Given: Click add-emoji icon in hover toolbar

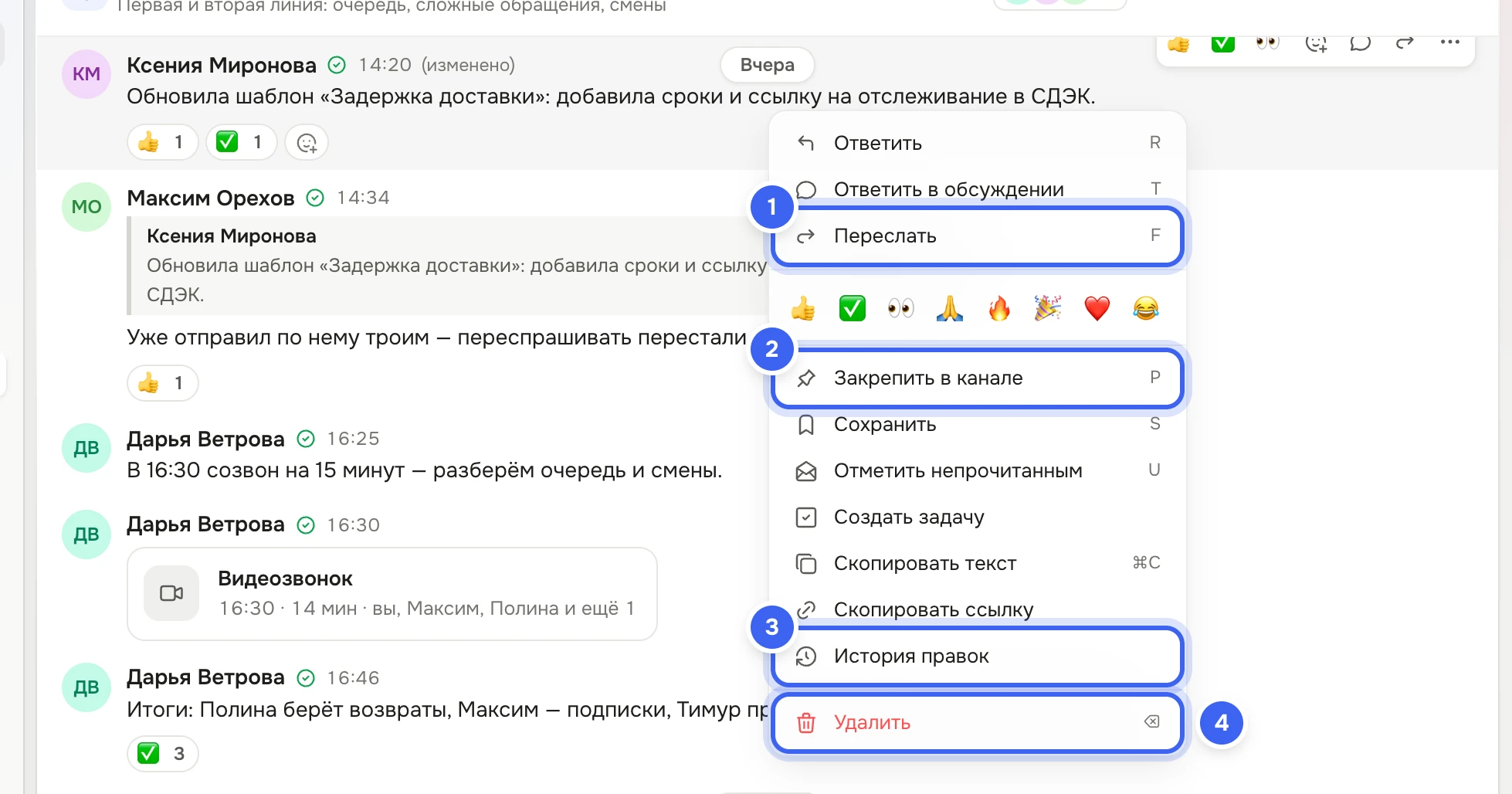Looking at the screenshot, I should (1315, 42).
